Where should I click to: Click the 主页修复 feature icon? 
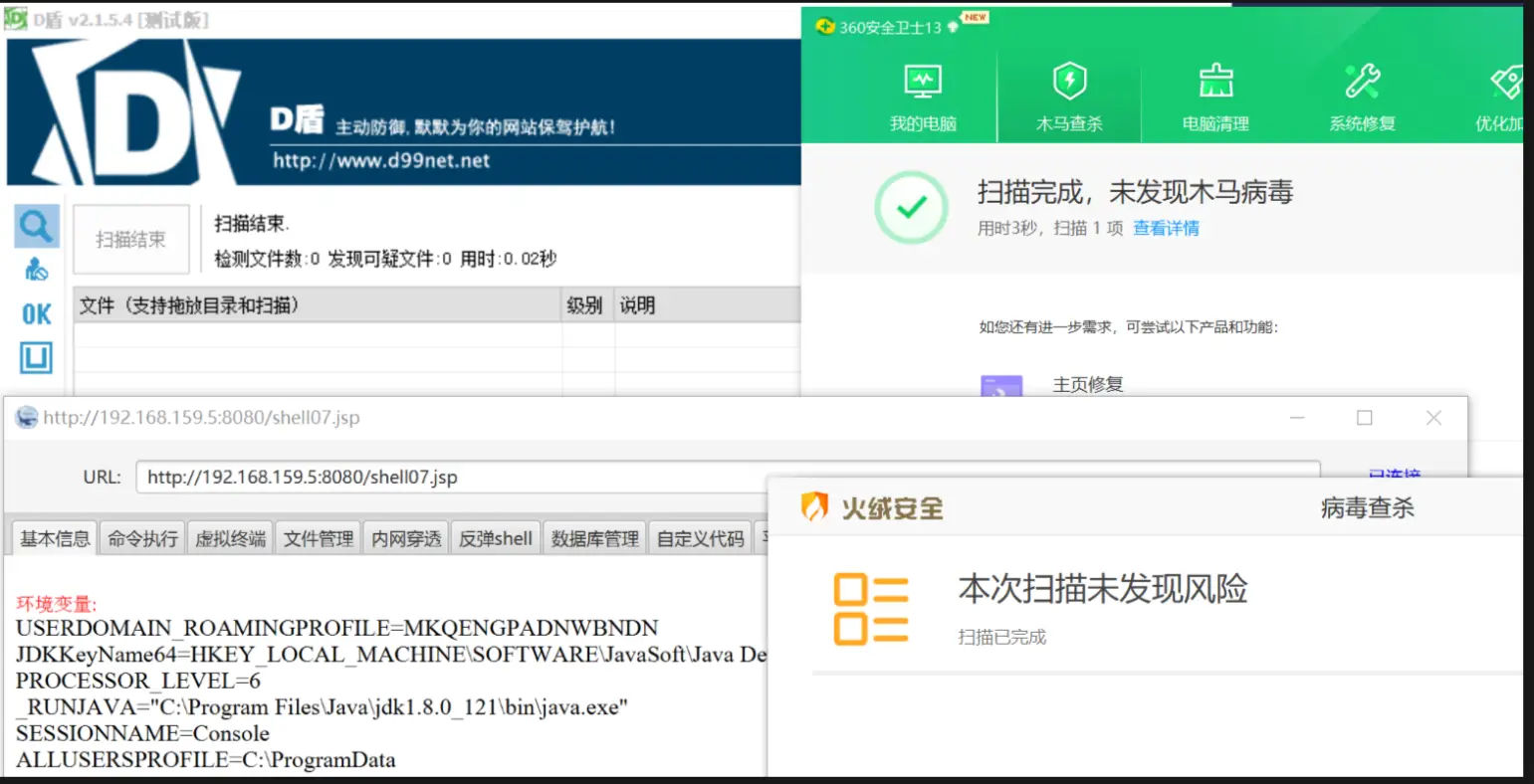pyautogui.click(x=1000, y=387)
